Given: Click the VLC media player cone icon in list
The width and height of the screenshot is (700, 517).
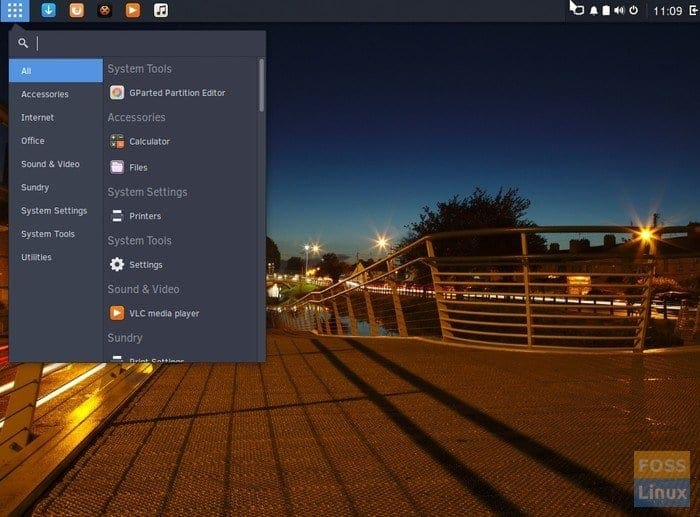Looking at the screenshot, I should (x=117, y=313).
